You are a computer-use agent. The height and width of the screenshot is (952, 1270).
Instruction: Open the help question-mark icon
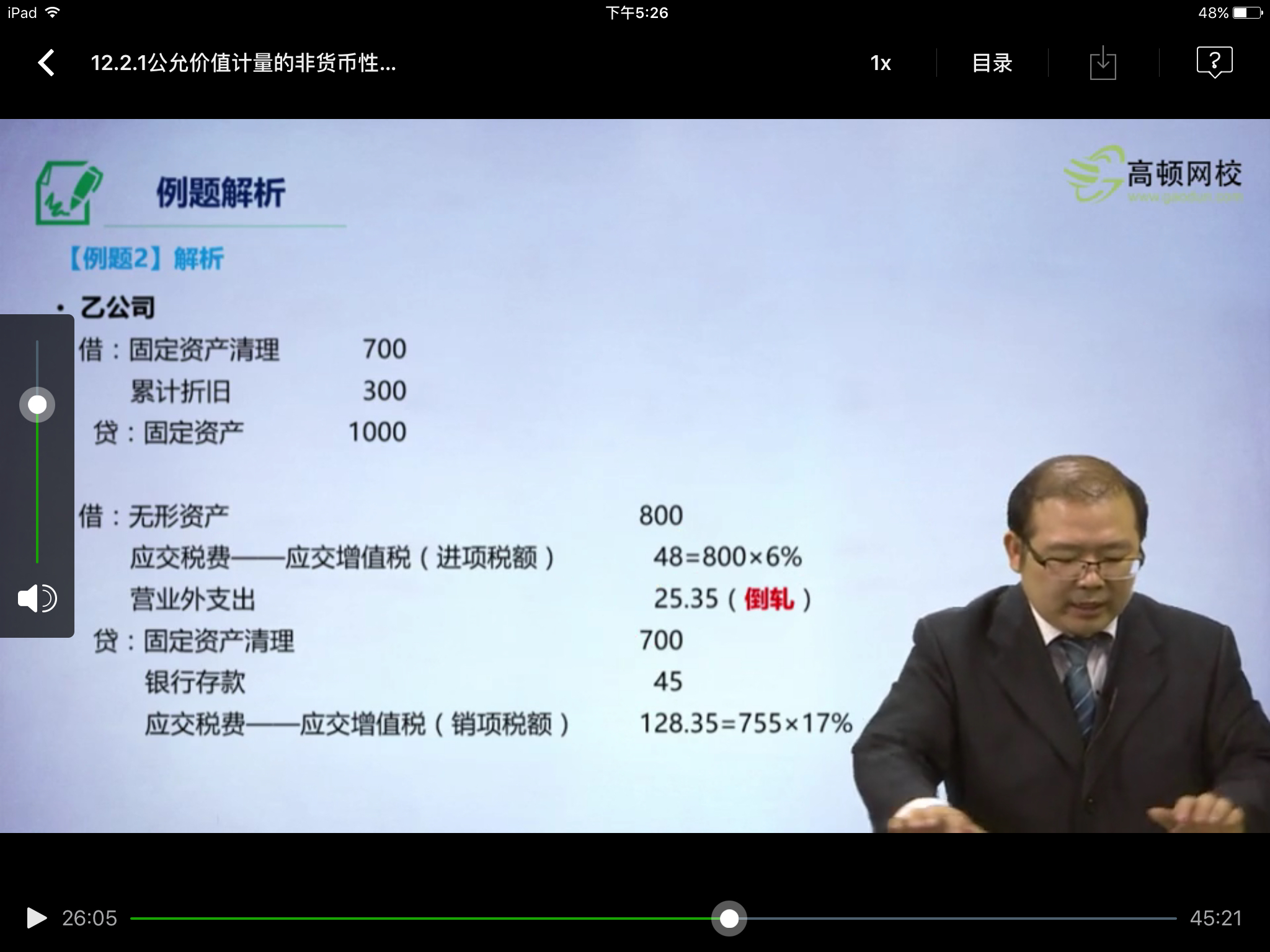(1214, 63)
